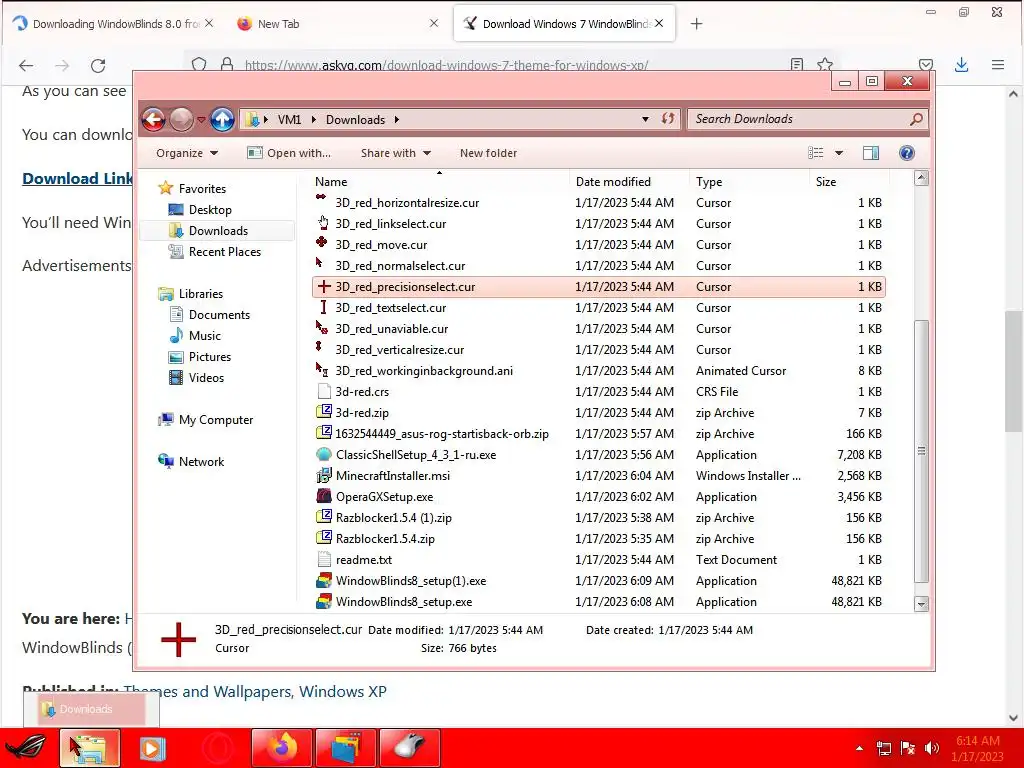Show the preview pane icon in Explorer toolbar
Screen dimensions: 1024x768
tap(871, 153)
